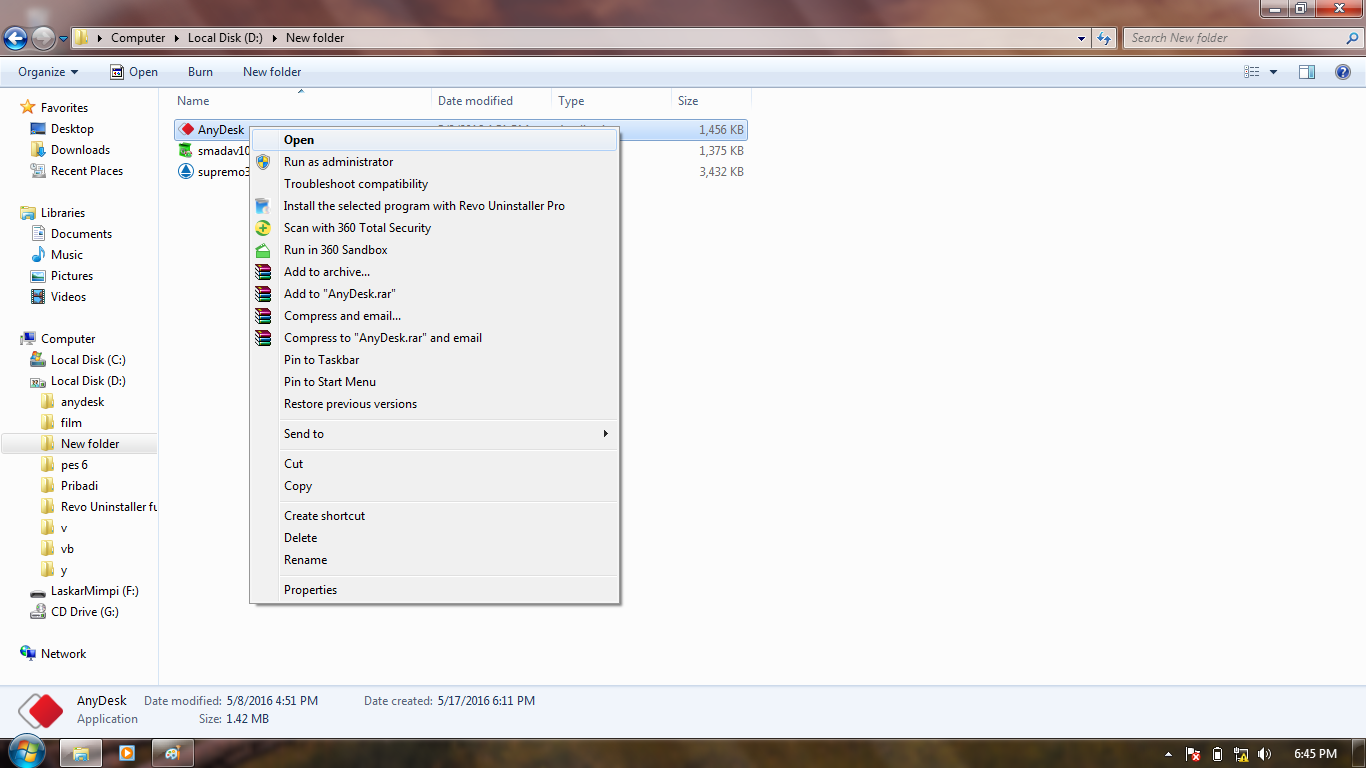Select Local Disk (C:) in navigation pane
This screenshot has width=1366, height=768.
tap(88, 360)
